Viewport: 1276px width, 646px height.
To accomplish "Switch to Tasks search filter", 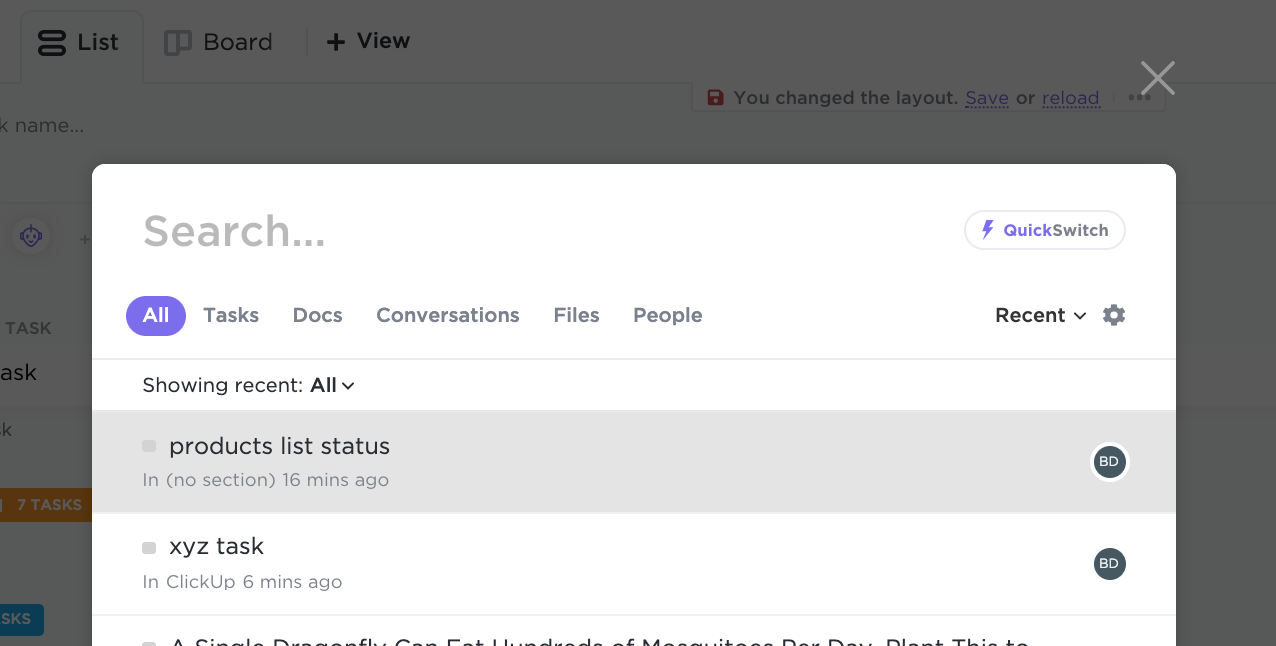I will pyautogui.click(x=231, y=315).
